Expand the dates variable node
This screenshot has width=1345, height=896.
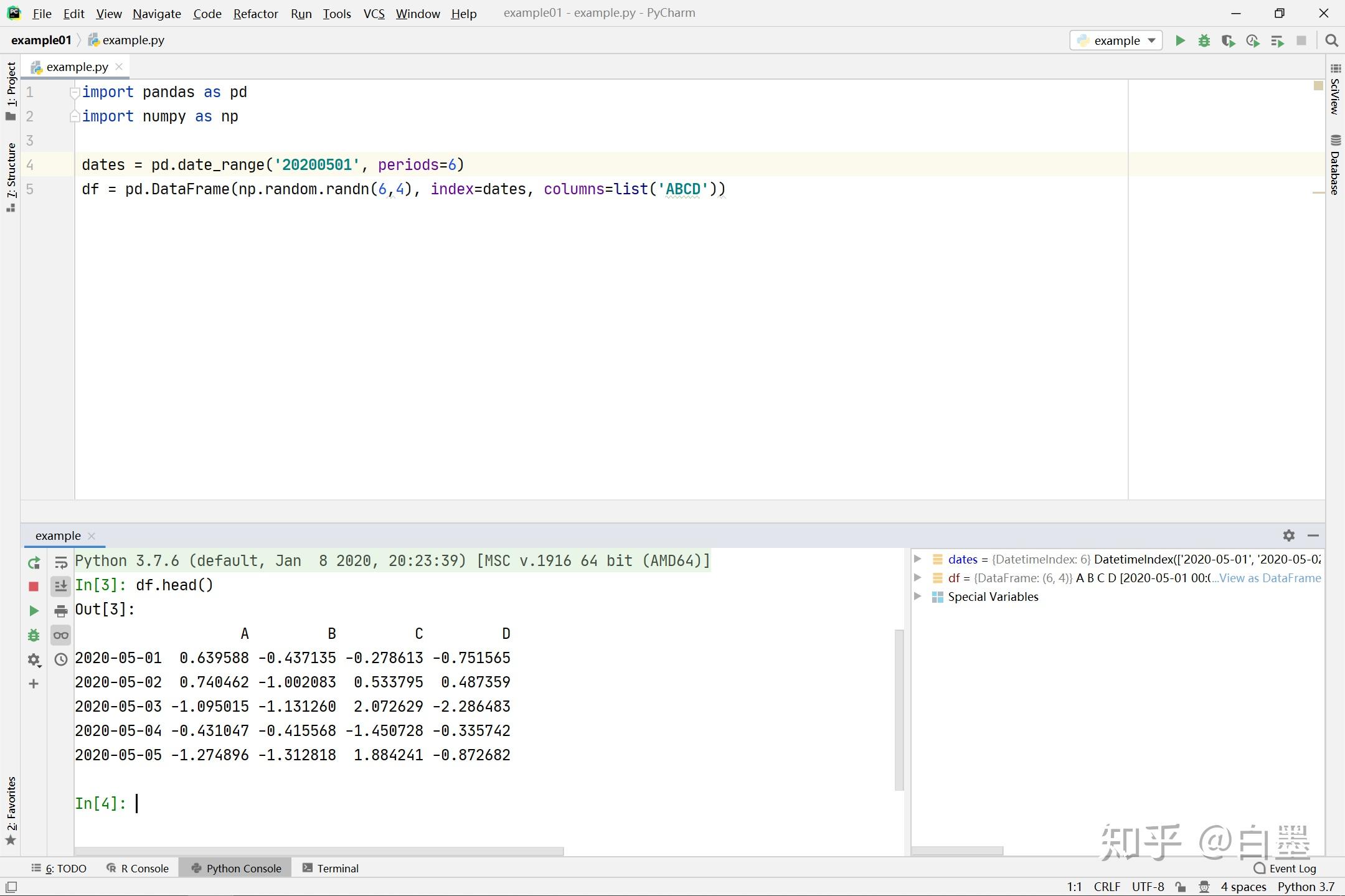click(917, 559)
